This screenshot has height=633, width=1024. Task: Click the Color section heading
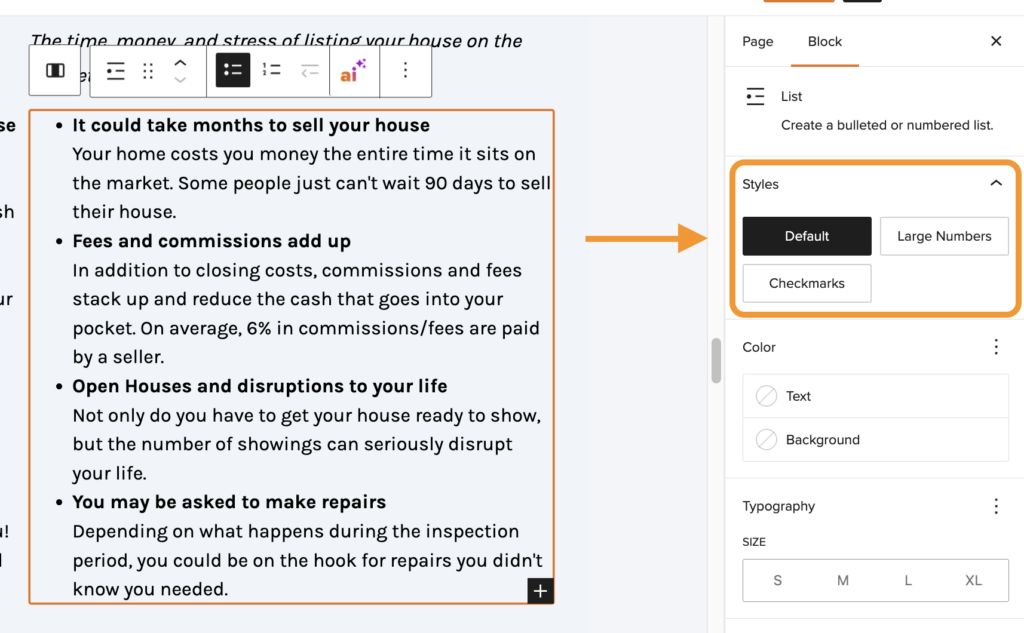[x=758, y=347]
